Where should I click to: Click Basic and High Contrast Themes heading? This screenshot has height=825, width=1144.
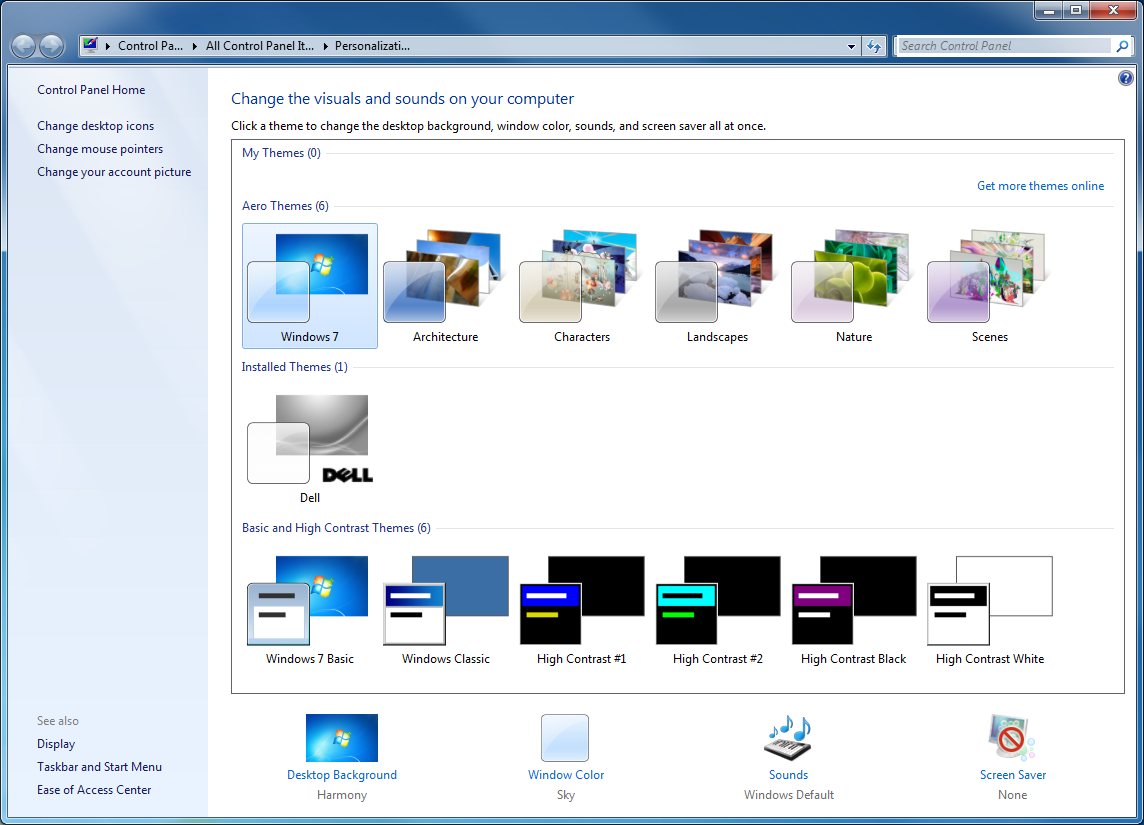(x=336, y=528)
